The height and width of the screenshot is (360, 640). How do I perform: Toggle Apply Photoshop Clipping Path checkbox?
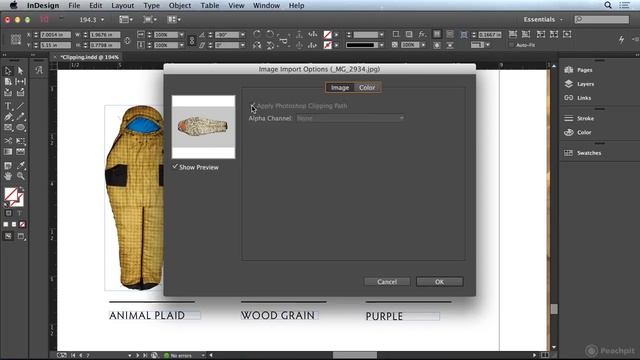[253, 106]
